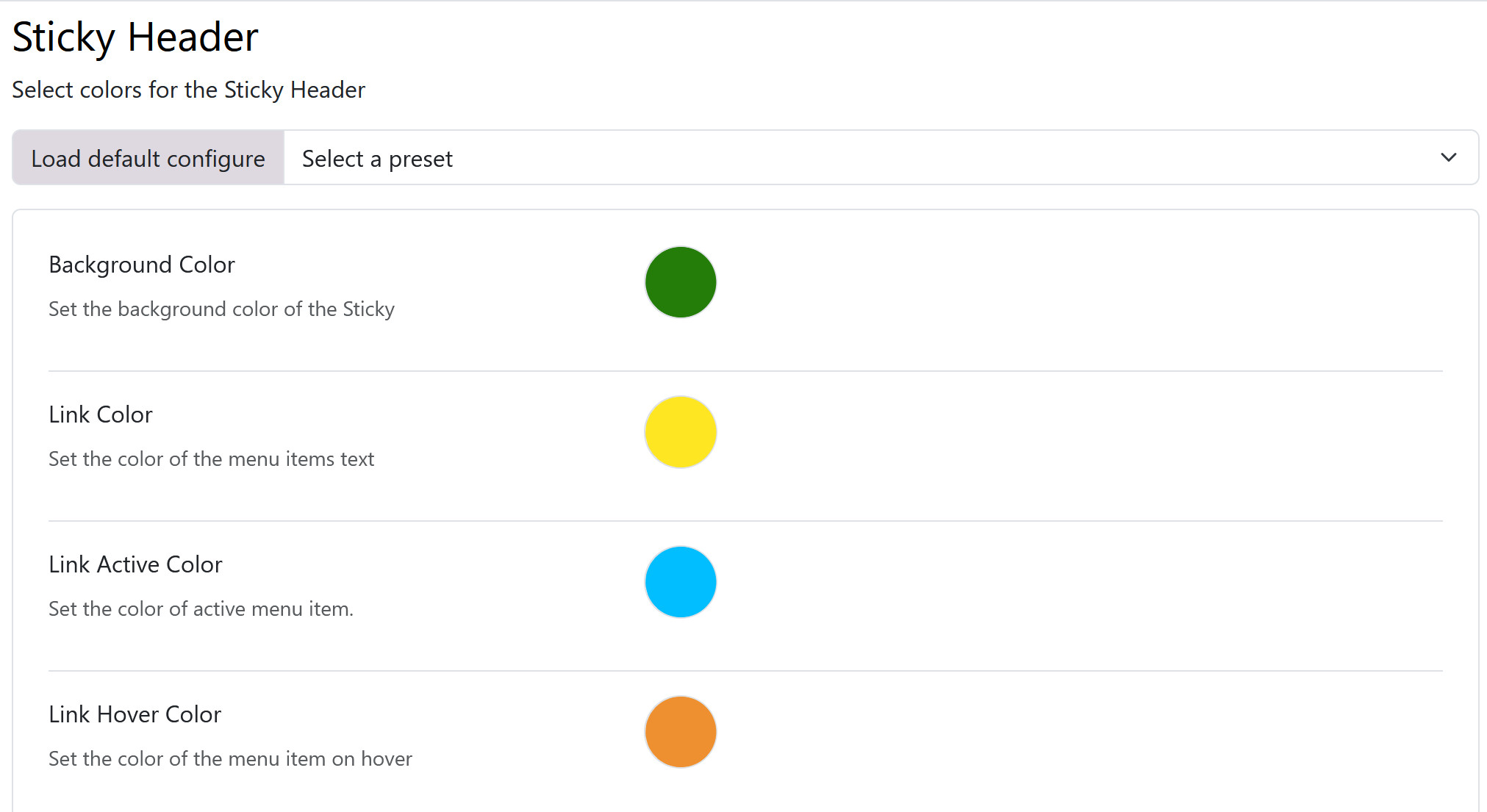Click the Sticky Header page heading
1487x812 pixels.
135,37
